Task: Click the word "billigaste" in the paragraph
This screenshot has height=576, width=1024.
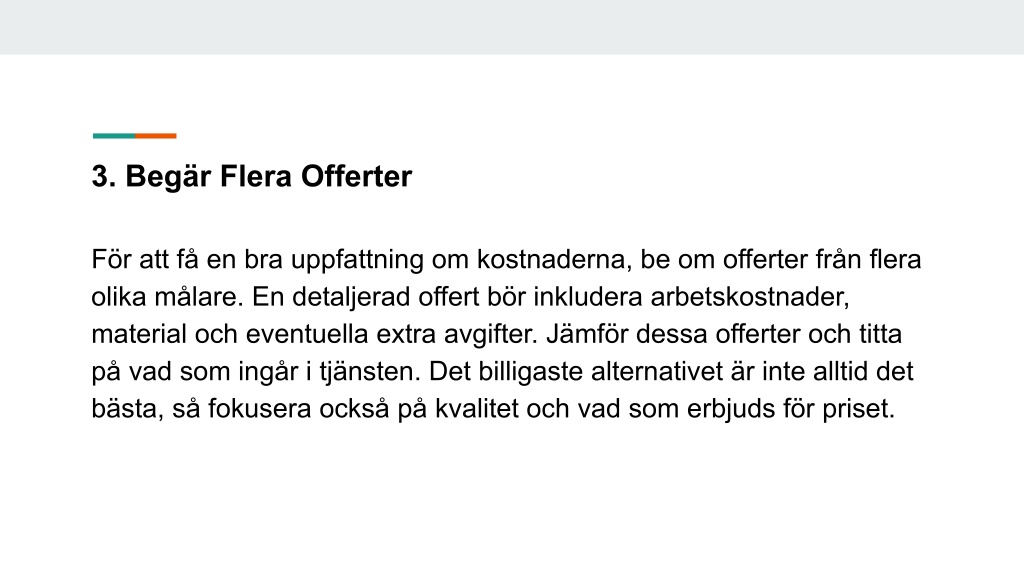Action: click(530, 372)
